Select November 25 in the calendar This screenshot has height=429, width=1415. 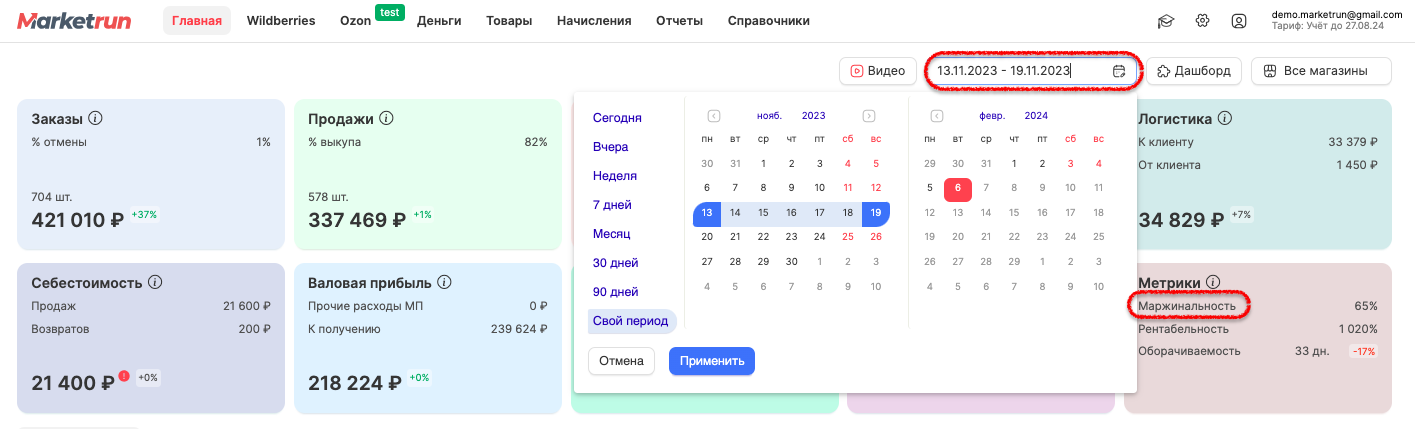pyautogui.click(x=848, y=237)
